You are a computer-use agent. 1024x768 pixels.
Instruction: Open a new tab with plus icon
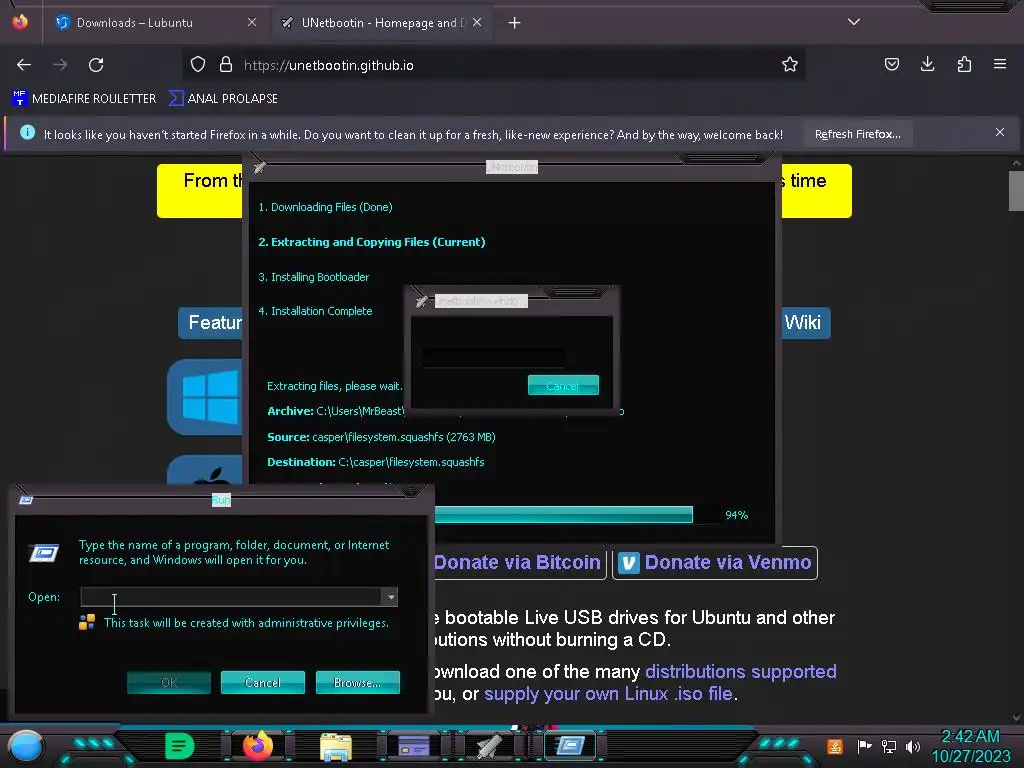(x=515, y=23)
